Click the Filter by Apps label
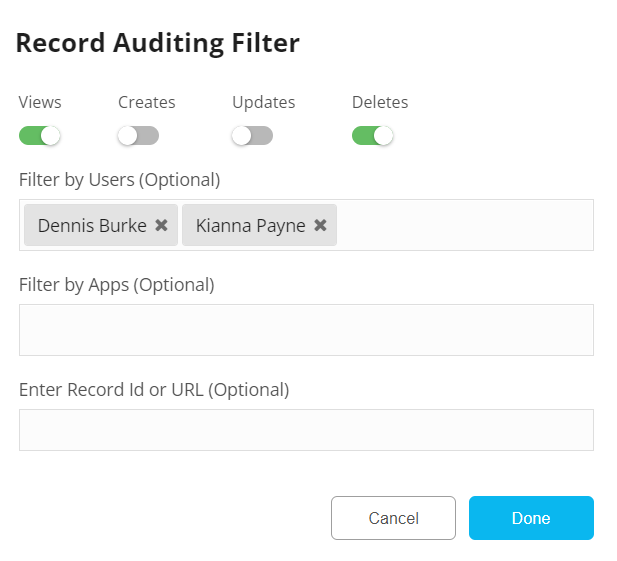Image resolution: width=617 pixels, height=561 pixels. pyautogui.click(x=116, y=285)
